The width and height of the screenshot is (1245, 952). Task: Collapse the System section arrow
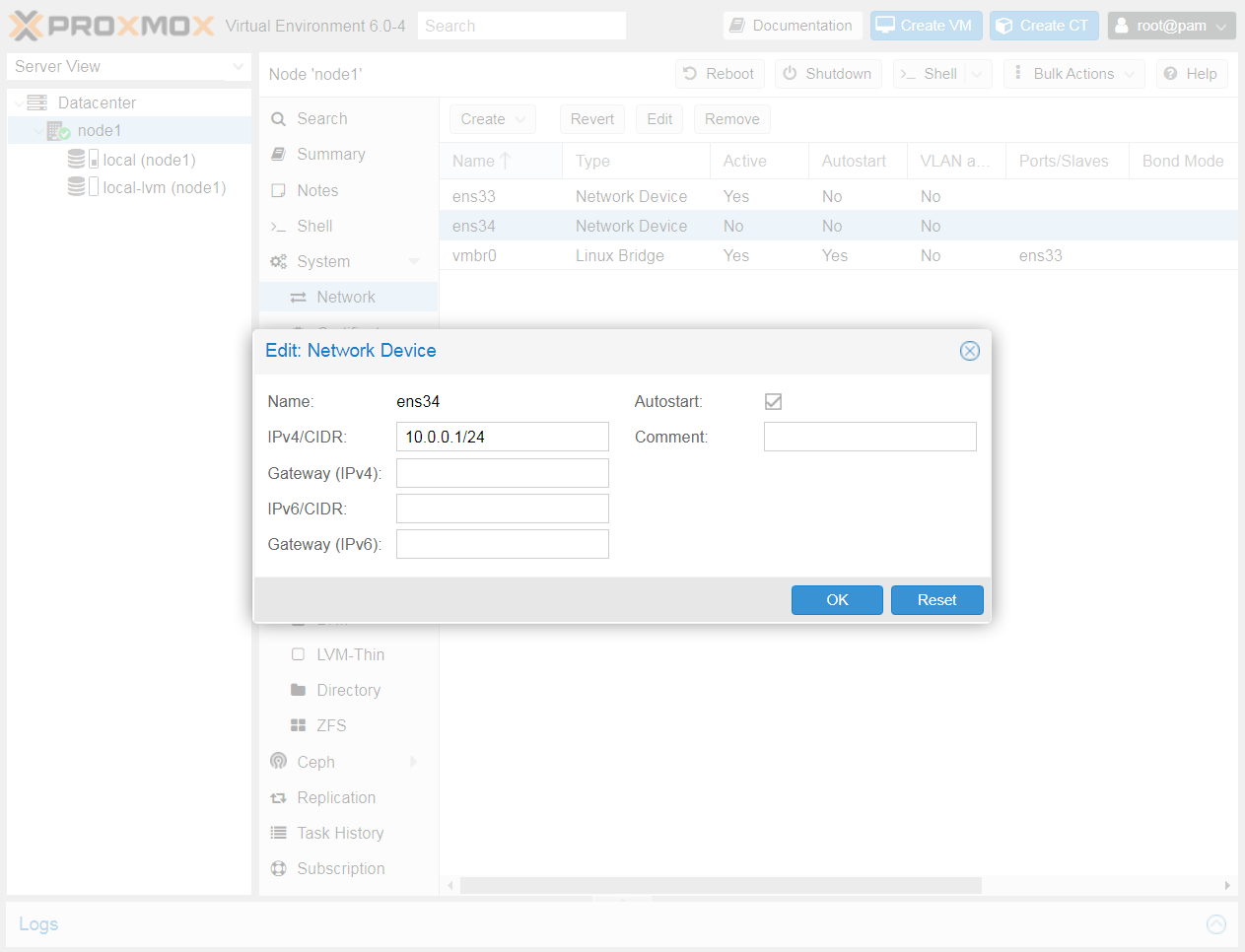click(x=414, y=262)
